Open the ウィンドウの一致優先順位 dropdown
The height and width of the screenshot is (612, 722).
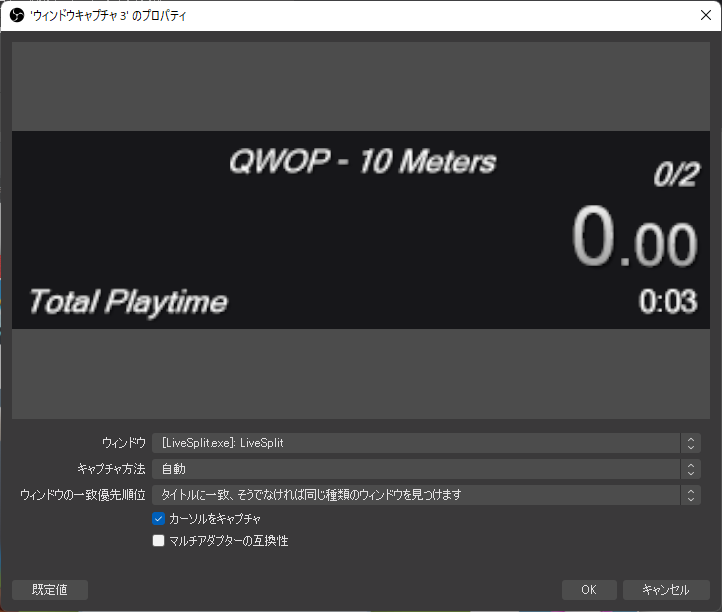point(426,495)
